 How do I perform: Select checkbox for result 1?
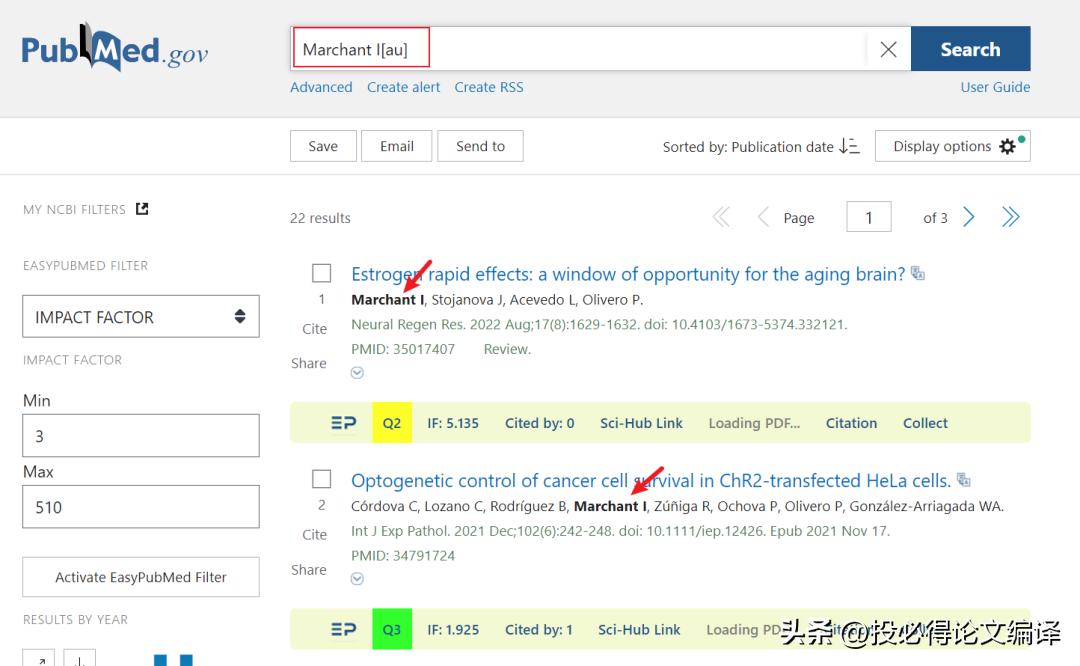(x=321, y=273)
